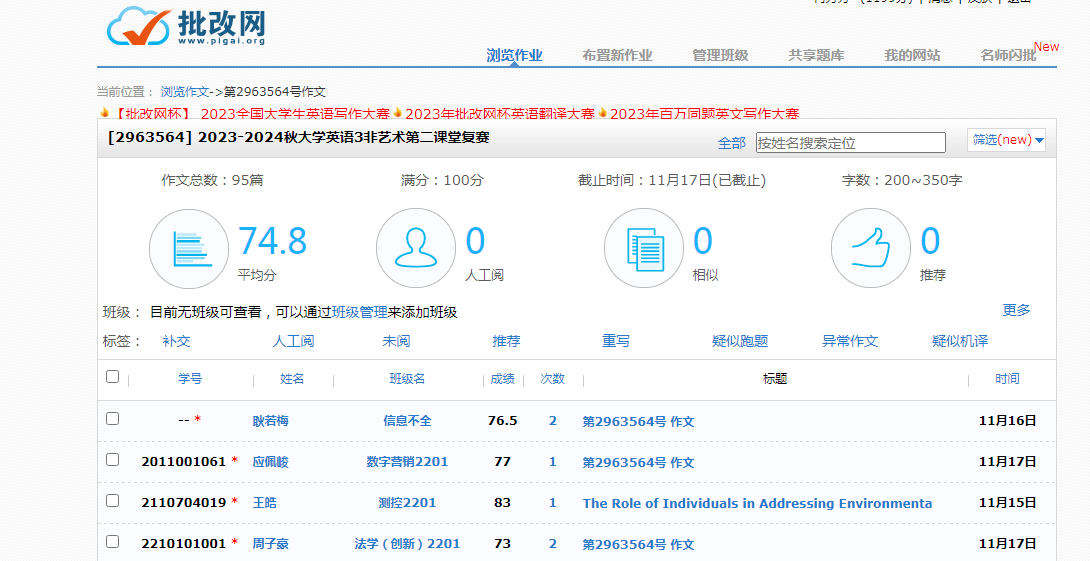Click the 班级管理 link
Viewport: 1090px width, 561px height.
[359, 312]
